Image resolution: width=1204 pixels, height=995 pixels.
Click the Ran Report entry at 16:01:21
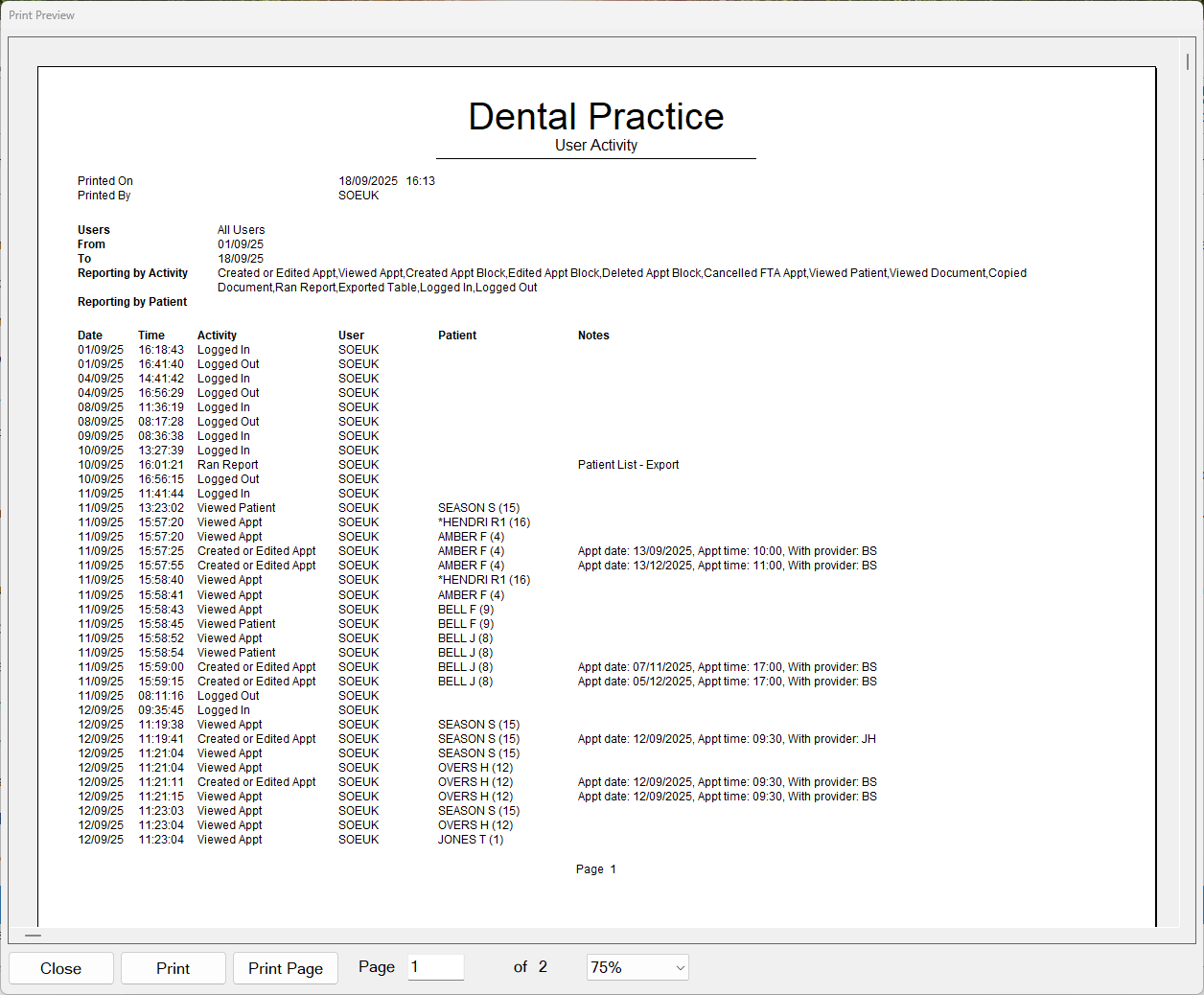[x=227, y=465]
